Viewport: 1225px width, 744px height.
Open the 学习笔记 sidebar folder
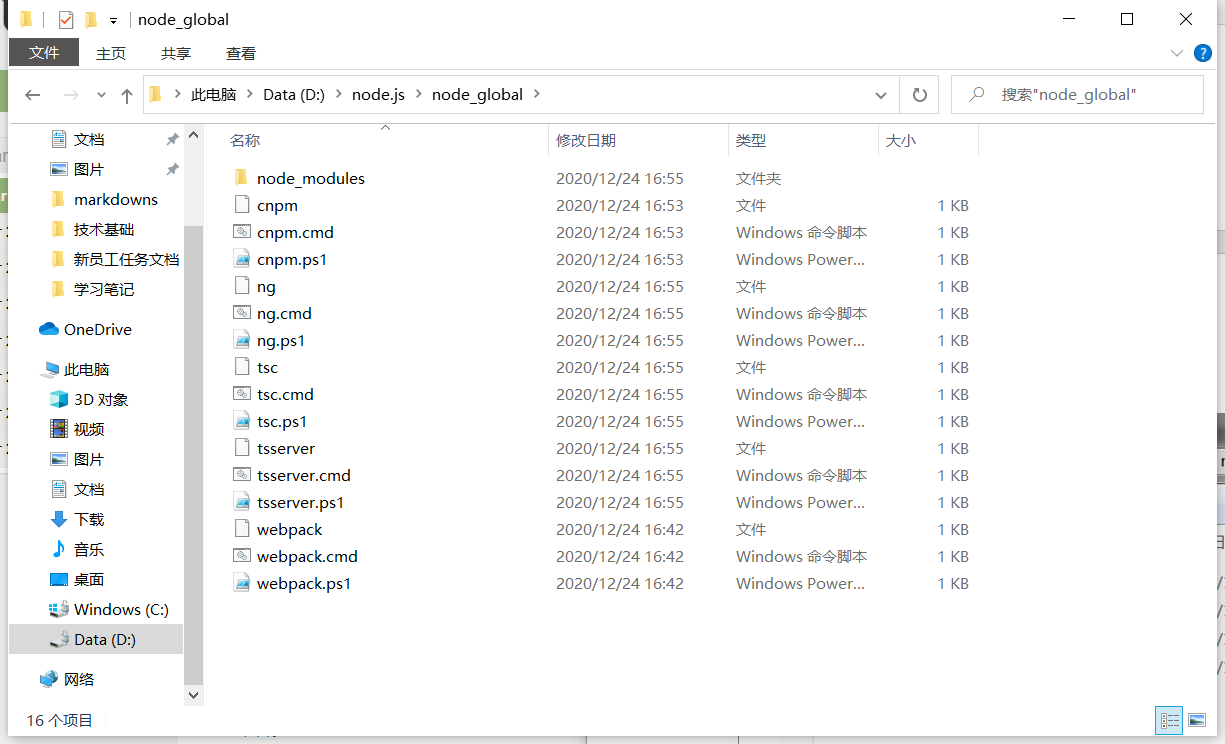click(x=104, y=289)
